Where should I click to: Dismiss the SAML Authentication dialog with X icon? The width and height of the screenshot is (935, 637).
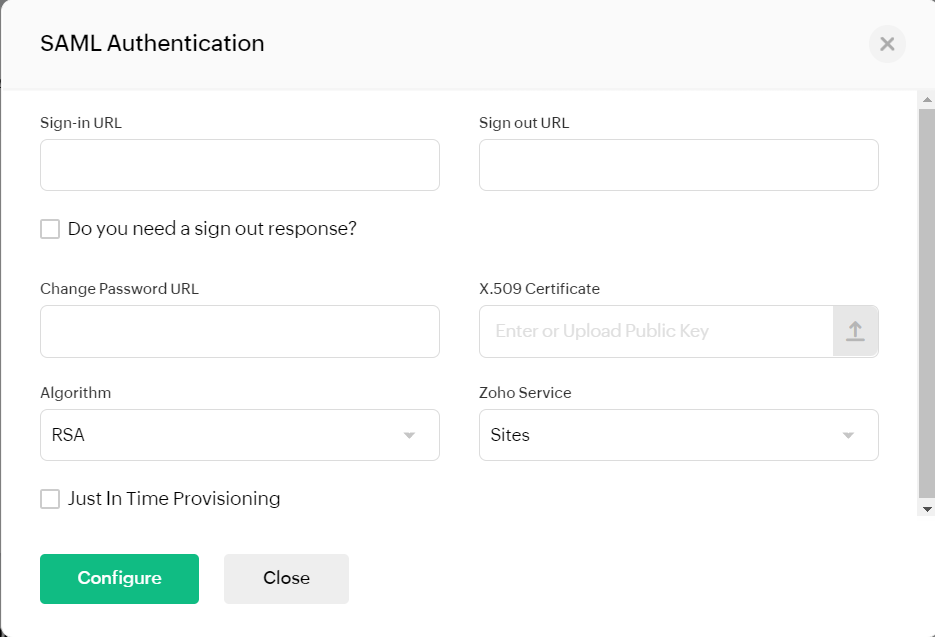point(887,44)
